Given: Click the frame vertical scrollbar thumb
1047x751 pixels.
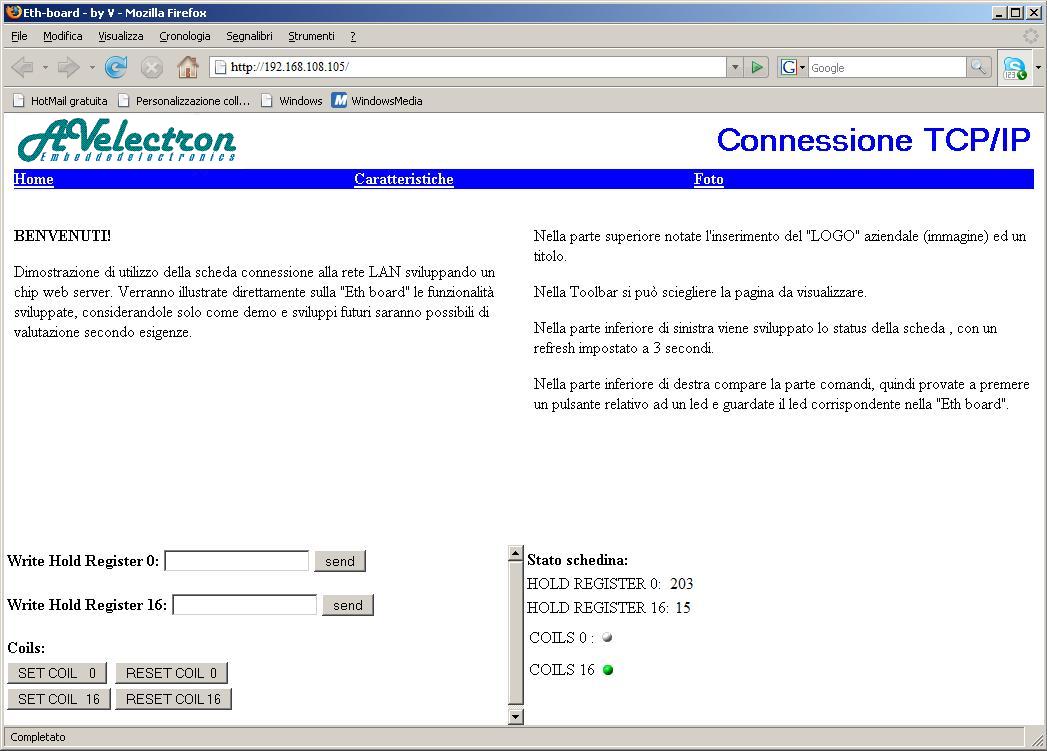Looking at the screenshot, I should coord(515,633).
